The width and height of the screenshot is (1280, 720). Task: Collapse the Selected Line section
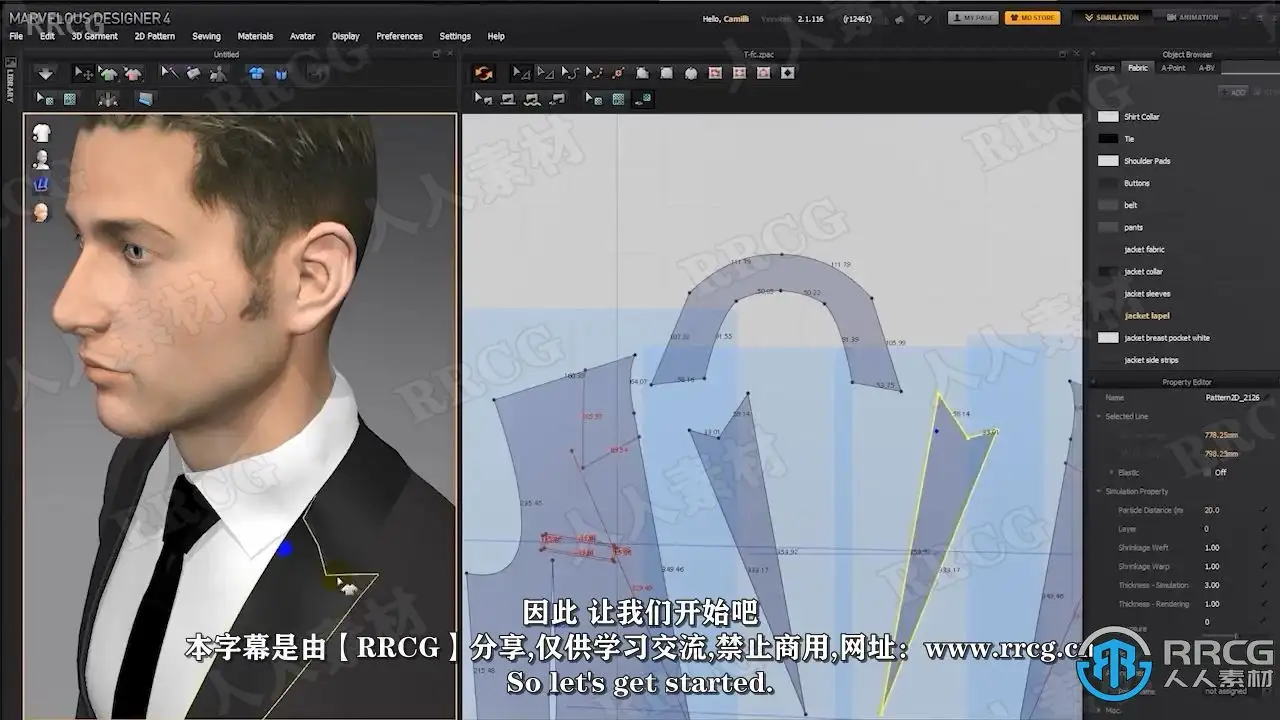(1098, 416)
